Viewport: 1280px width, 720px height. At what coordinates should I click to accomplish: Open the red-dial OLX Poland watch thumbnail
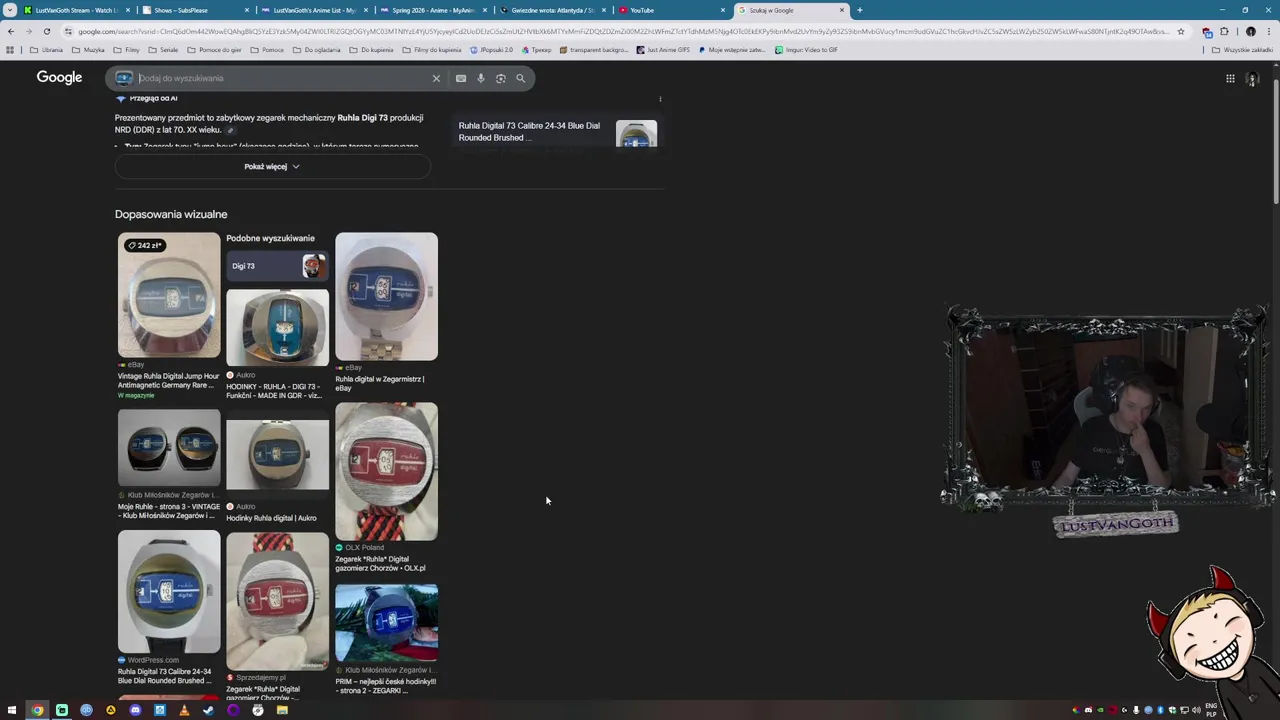pyautogui.click(x=386, y=472)
